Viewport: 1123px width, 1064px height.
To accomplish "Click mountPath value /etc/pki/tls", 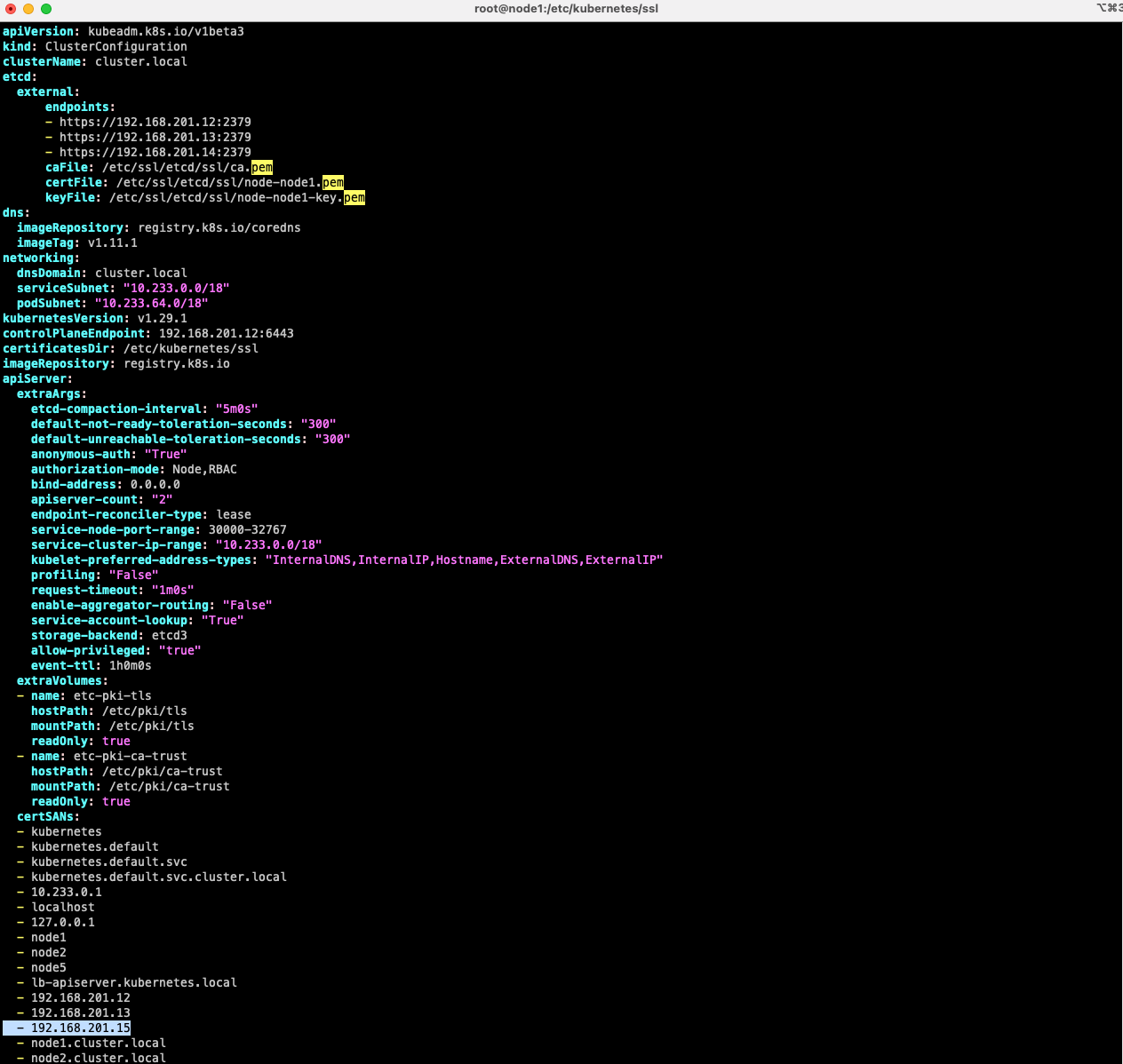I will click(152, 726).
